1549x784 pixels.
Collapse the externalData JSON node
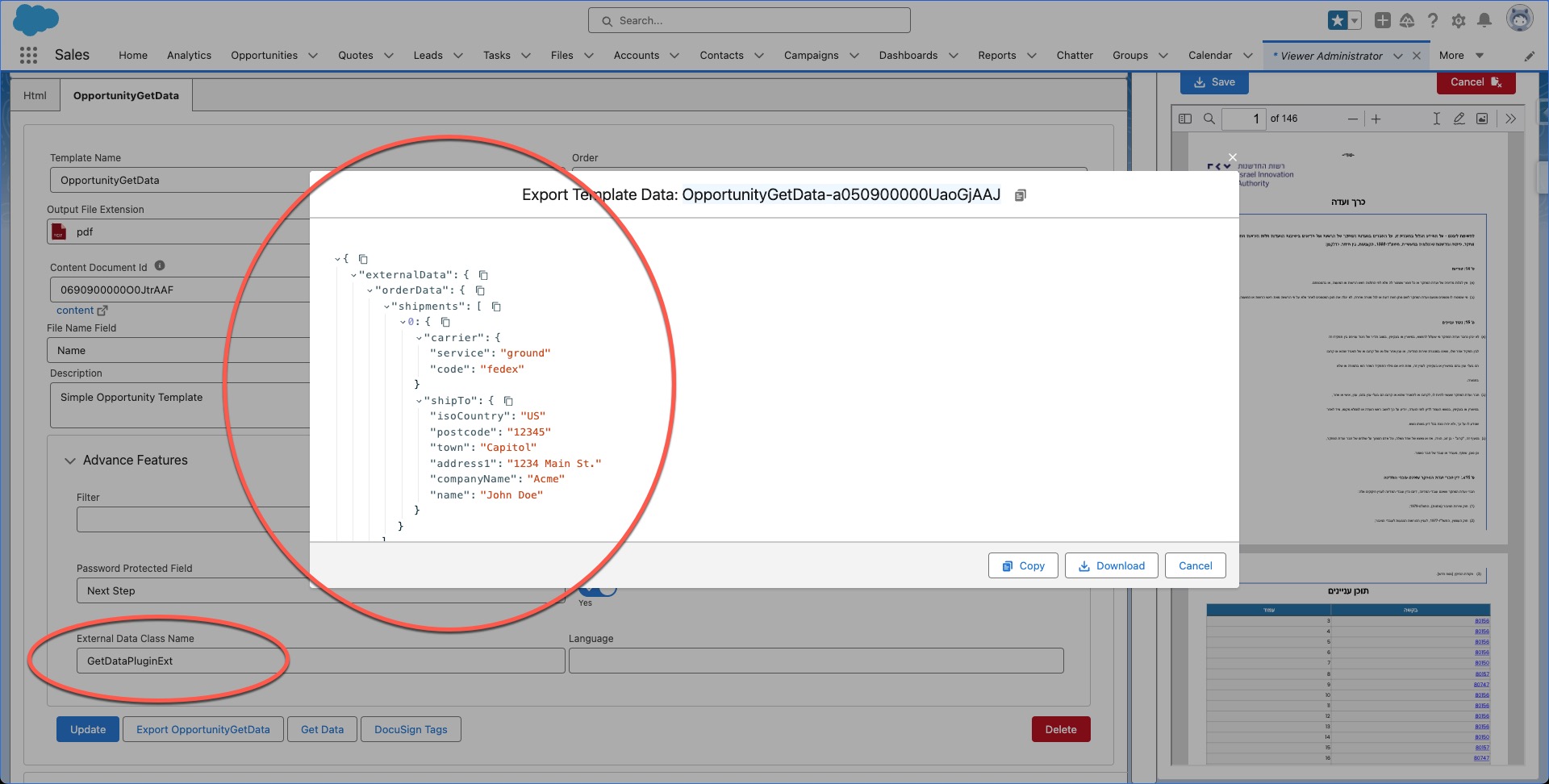[352, 275]
